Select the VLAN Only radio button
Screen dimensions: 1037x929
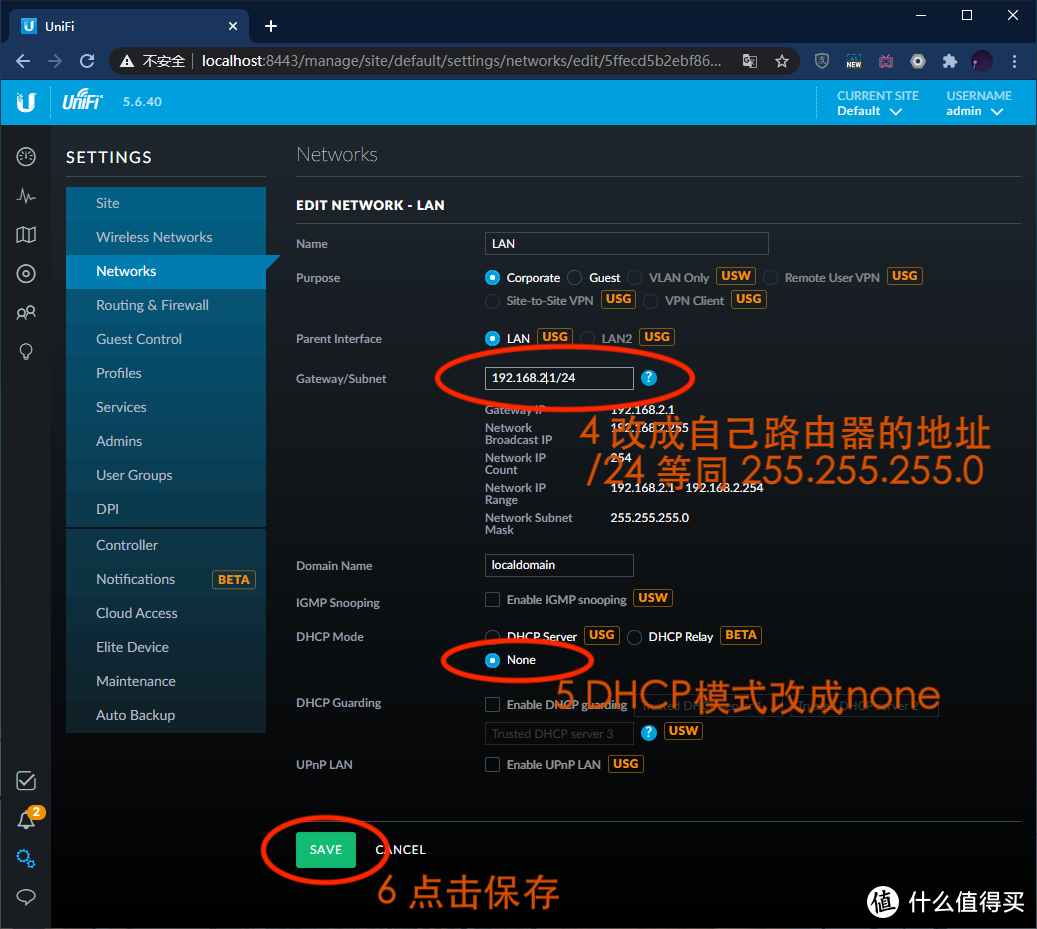coord(635,278)
